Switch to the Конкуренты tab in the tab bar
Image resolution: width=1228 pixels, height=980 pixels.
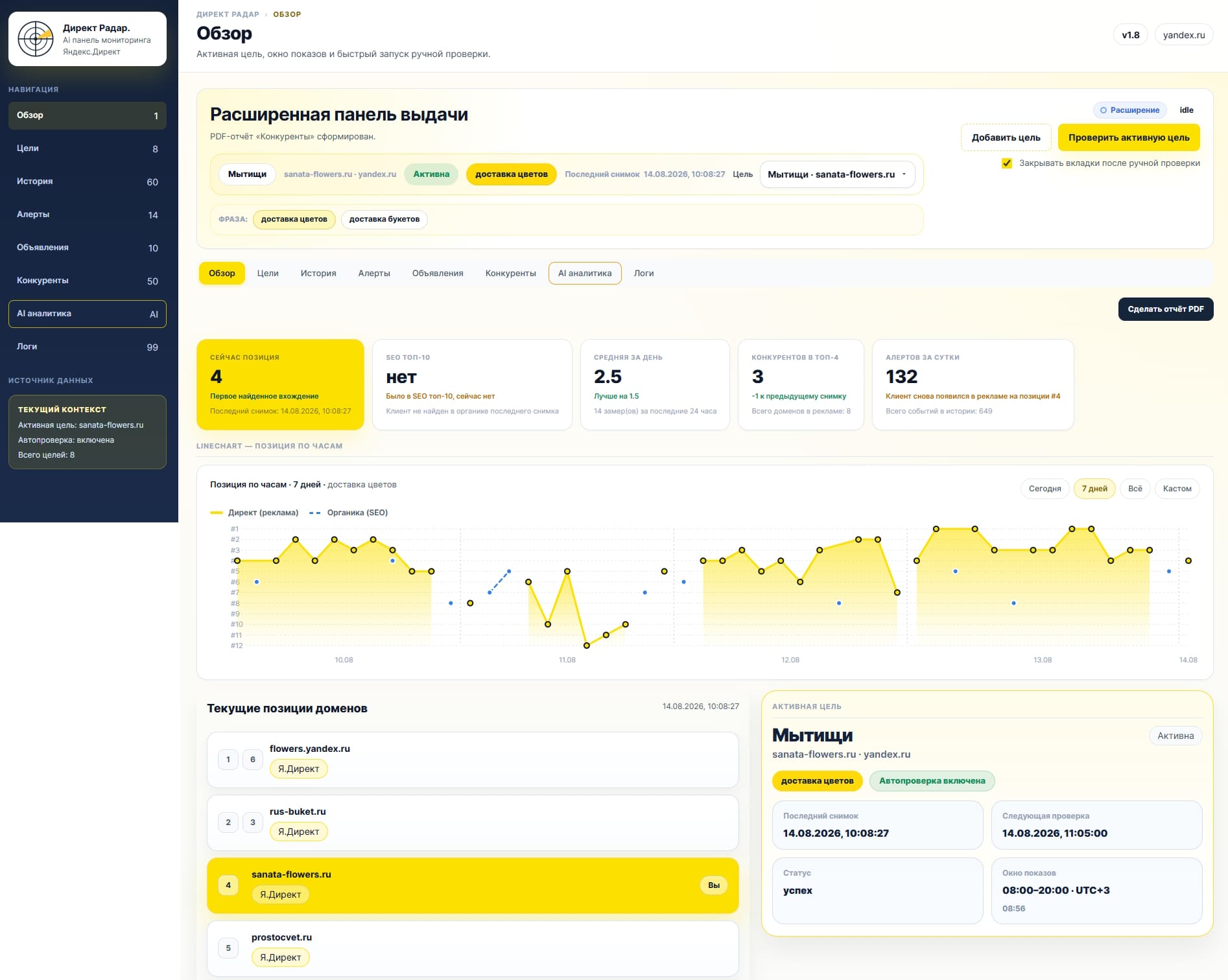coord(511,274)
